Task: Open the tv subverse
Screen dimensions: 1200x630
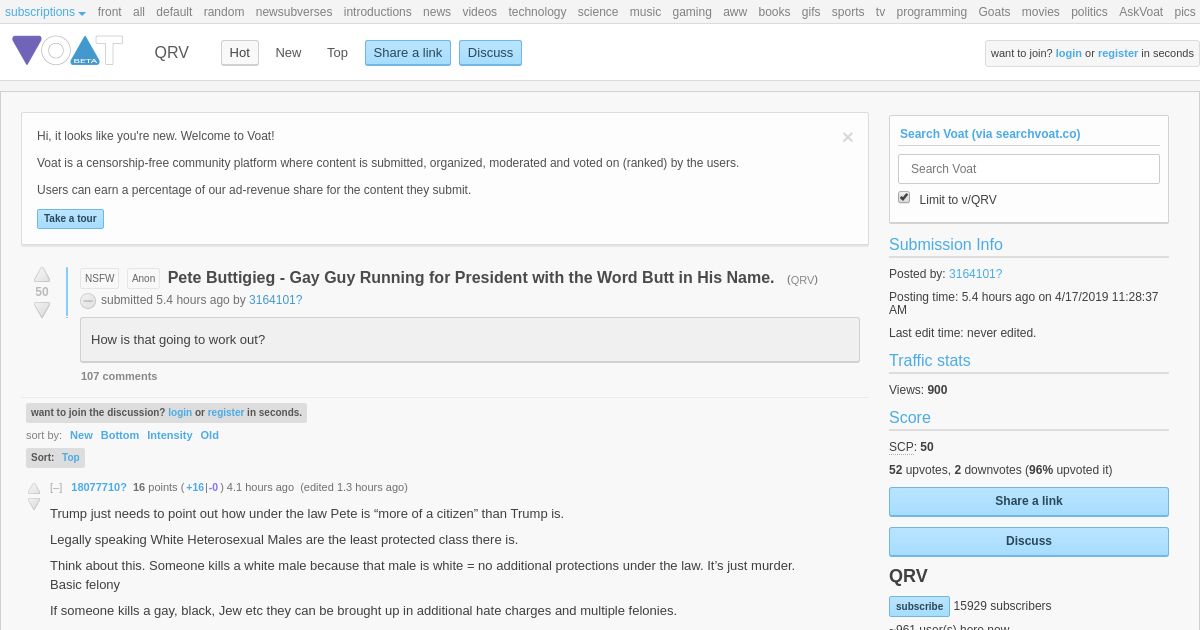Action: click(881, 12)
